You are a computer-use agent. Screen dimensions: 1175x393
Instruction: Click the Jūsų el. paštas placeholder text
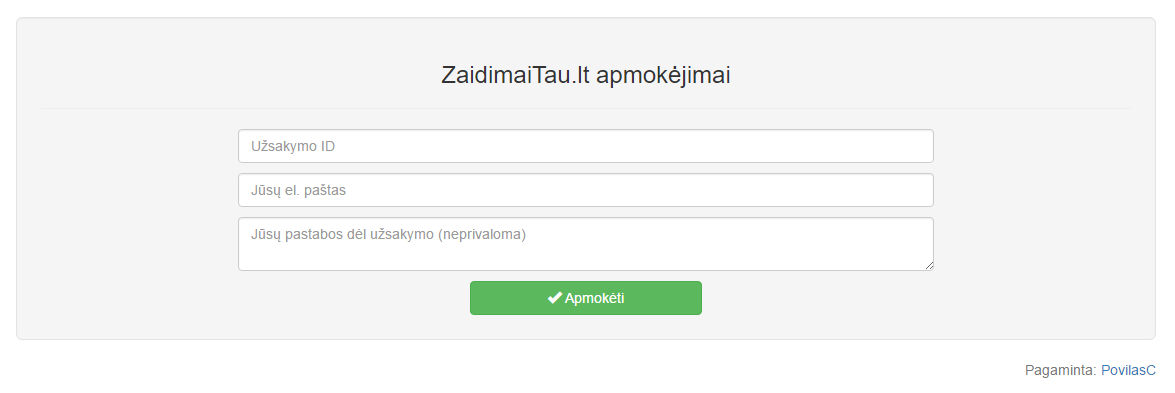tap(298, 190)
